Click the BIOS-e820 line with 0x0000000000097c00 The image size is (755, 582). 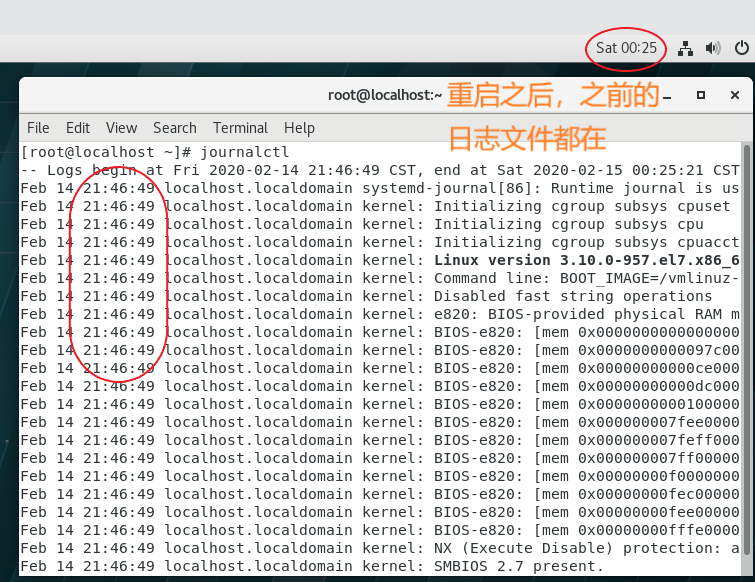coord(380,350)
